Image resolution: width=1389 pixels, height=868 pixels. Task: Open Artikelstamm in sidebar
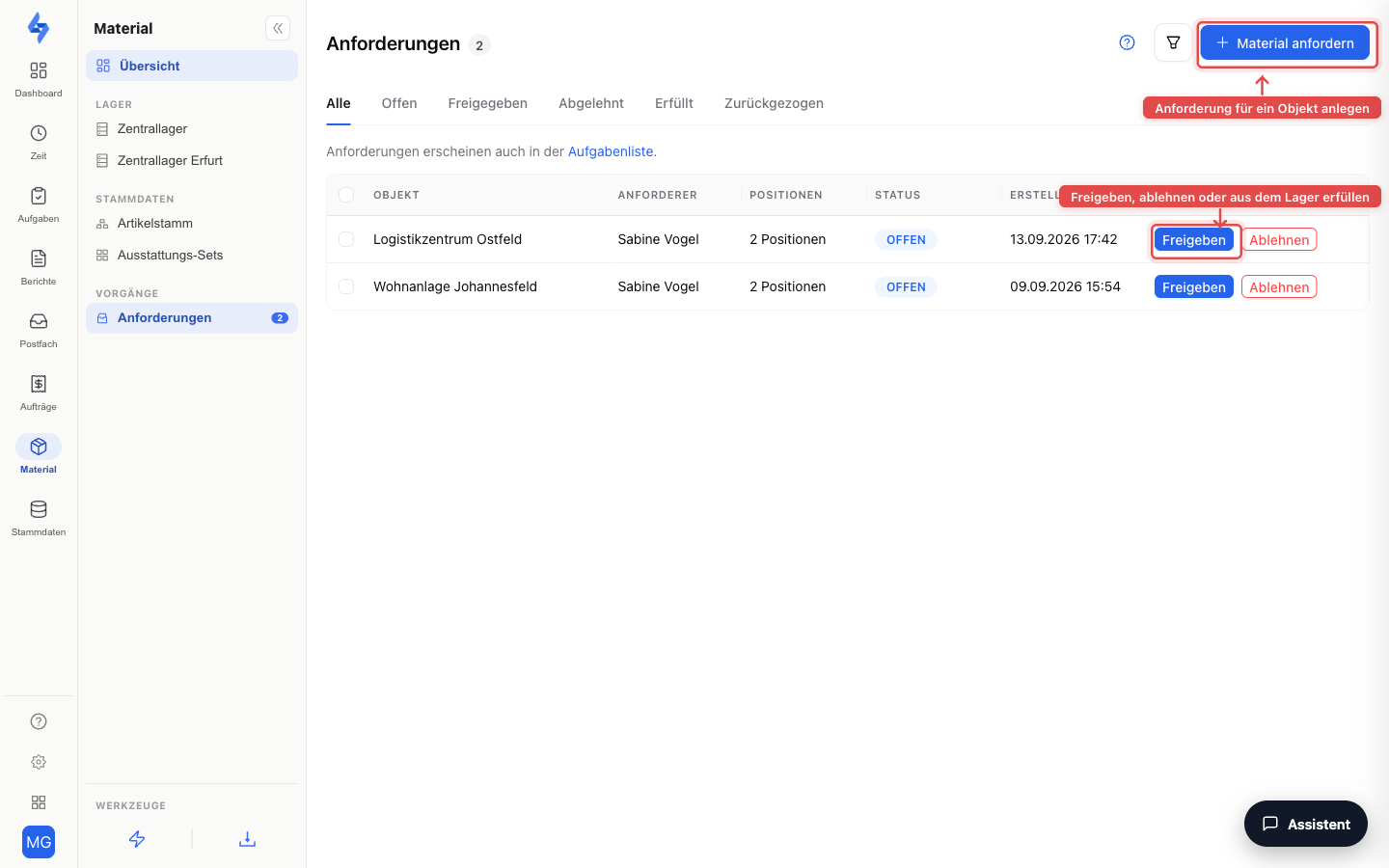192,223
